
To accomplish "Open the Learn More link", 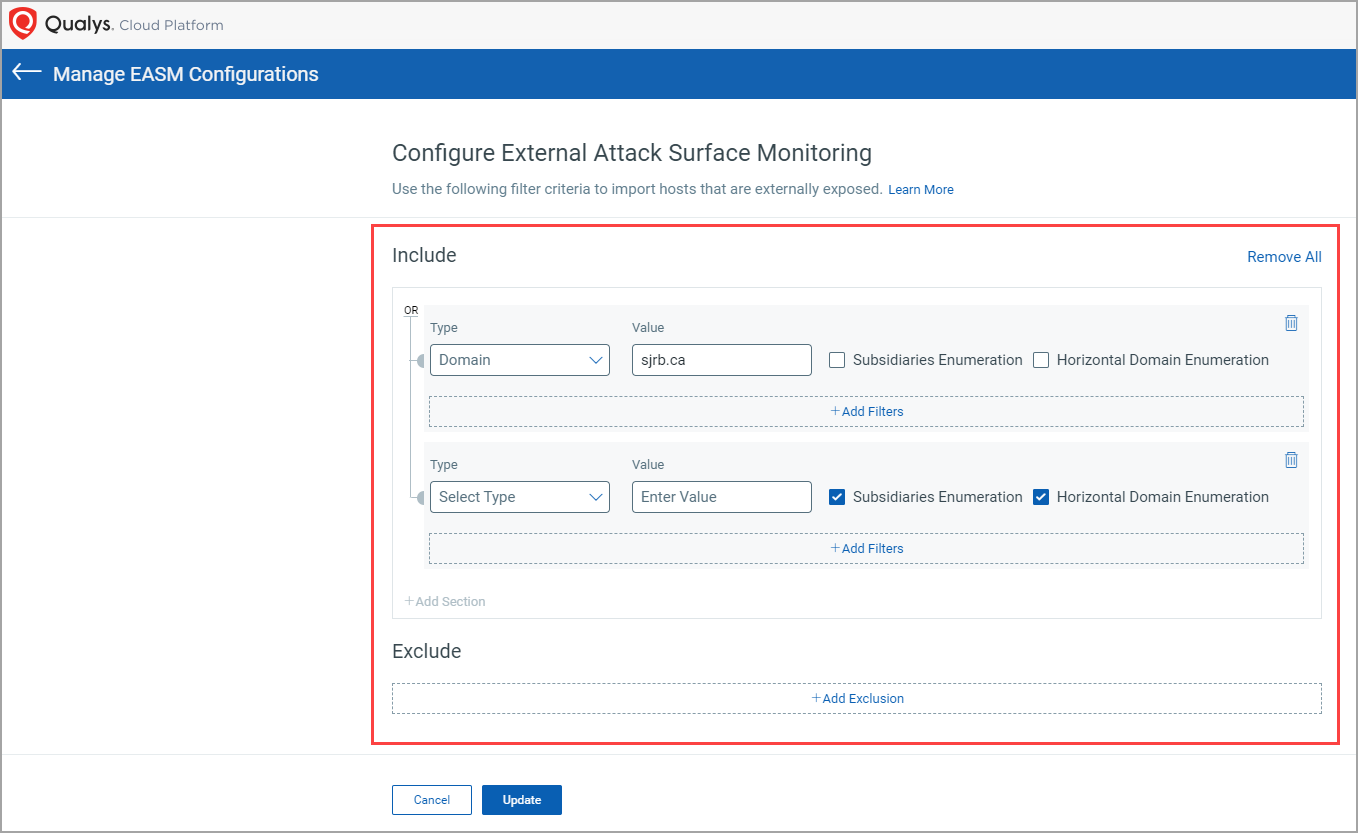I will click(920, 189).
